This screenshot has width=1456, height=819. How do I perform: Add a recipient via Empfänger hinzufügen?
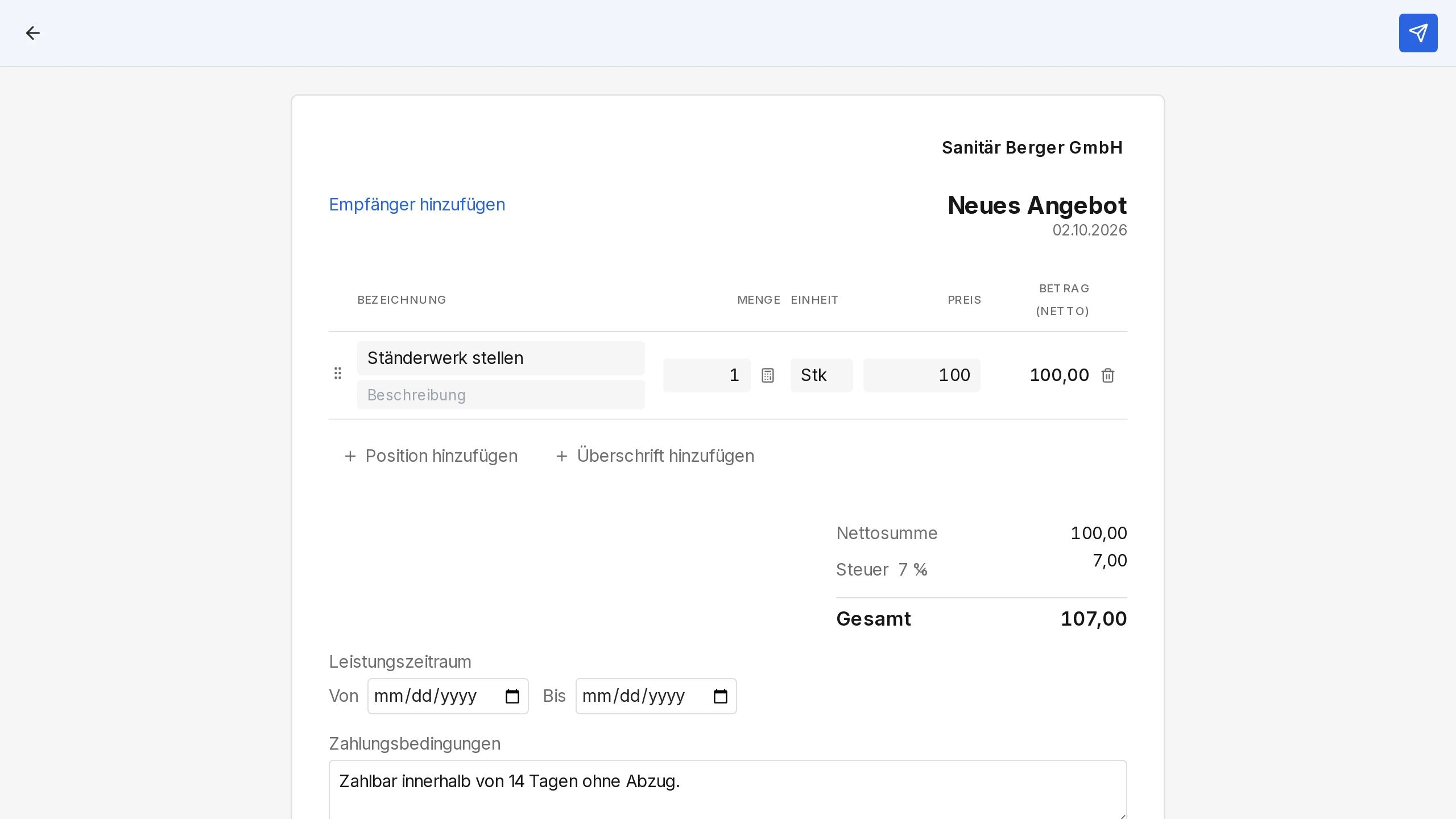417,205
